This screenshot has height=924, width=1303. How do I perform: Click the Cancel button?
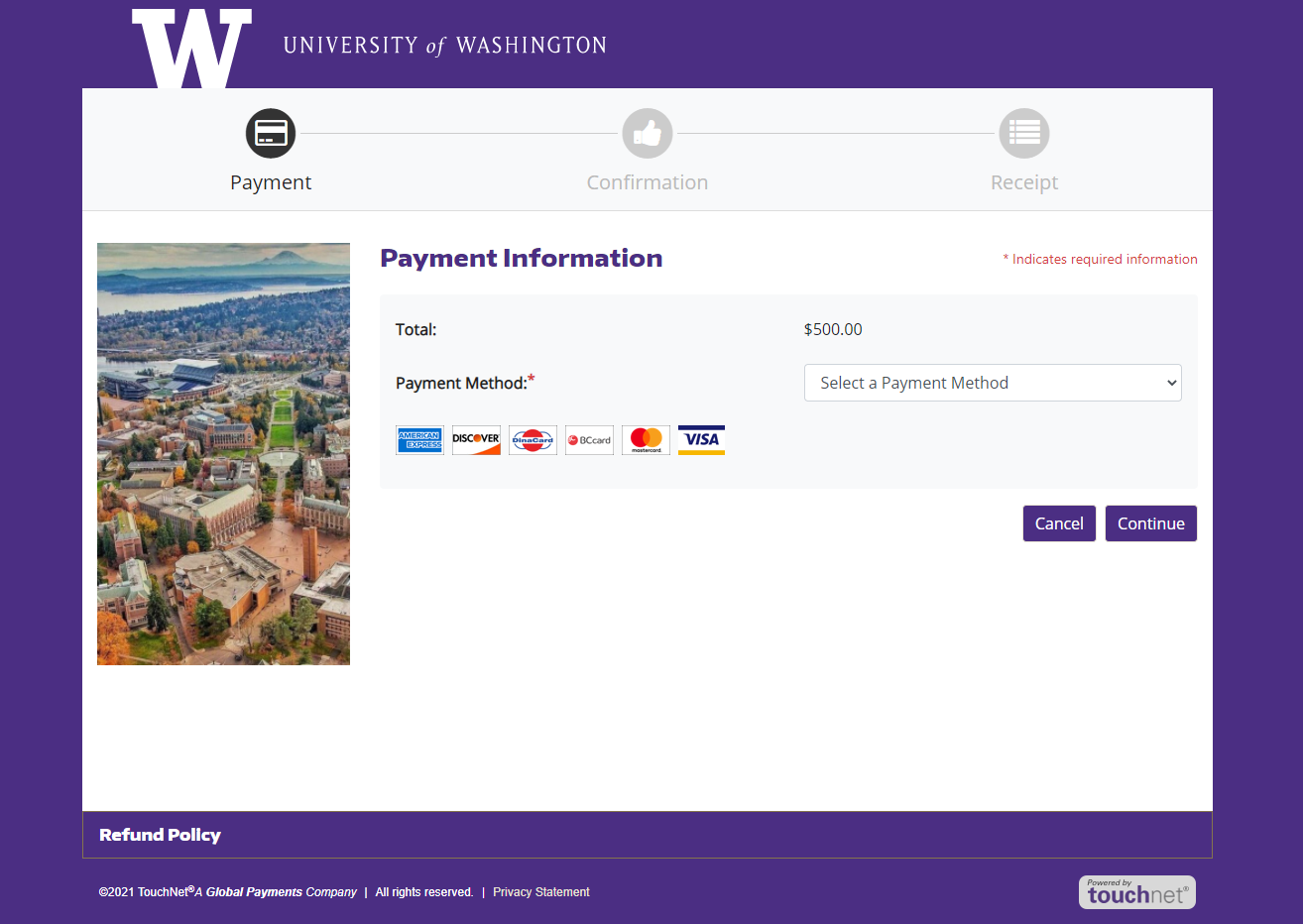(1059, 522)
